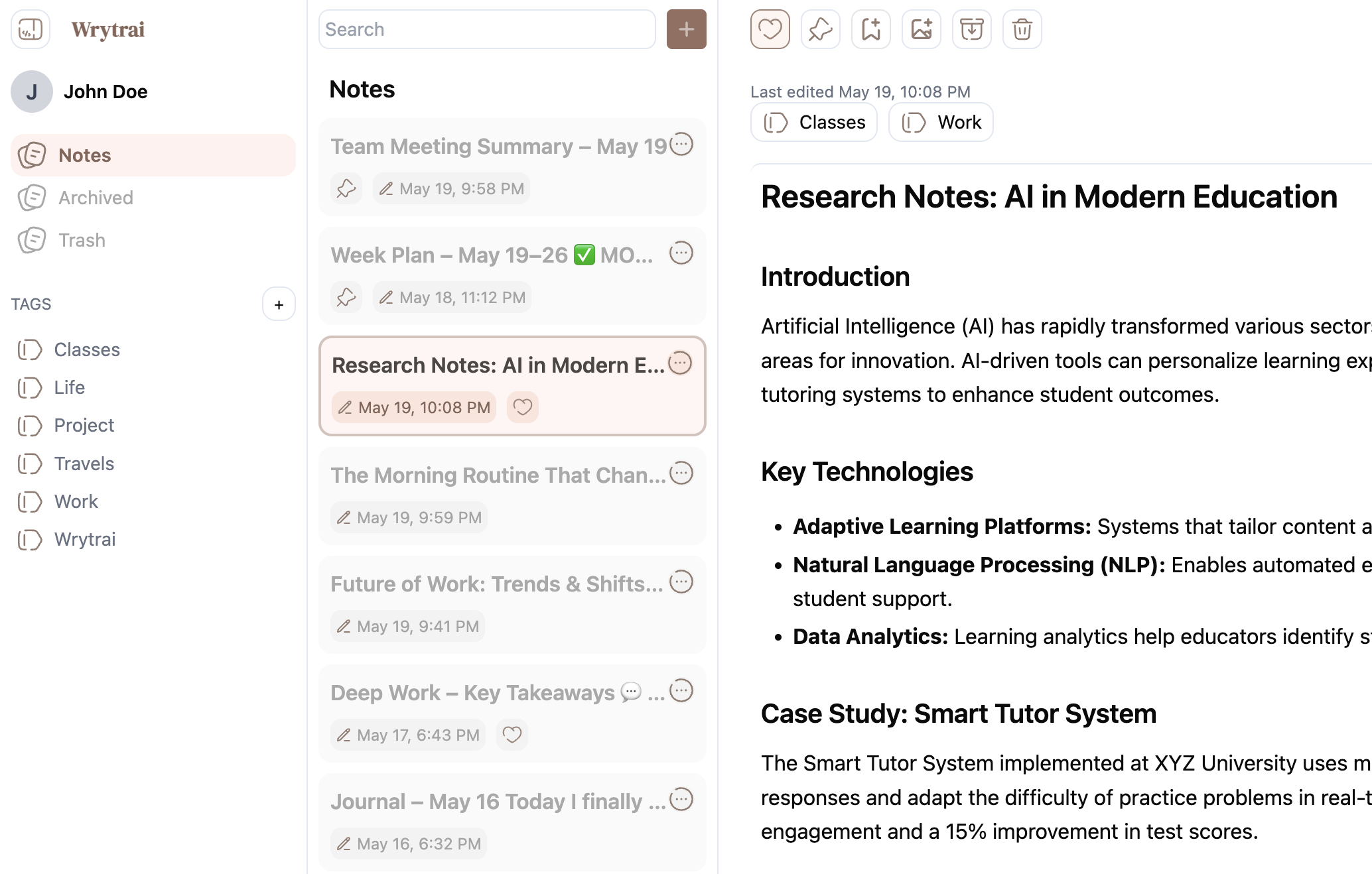
Task: Toggle favorite heart in top toolbar
Action: tap(770, 29)
